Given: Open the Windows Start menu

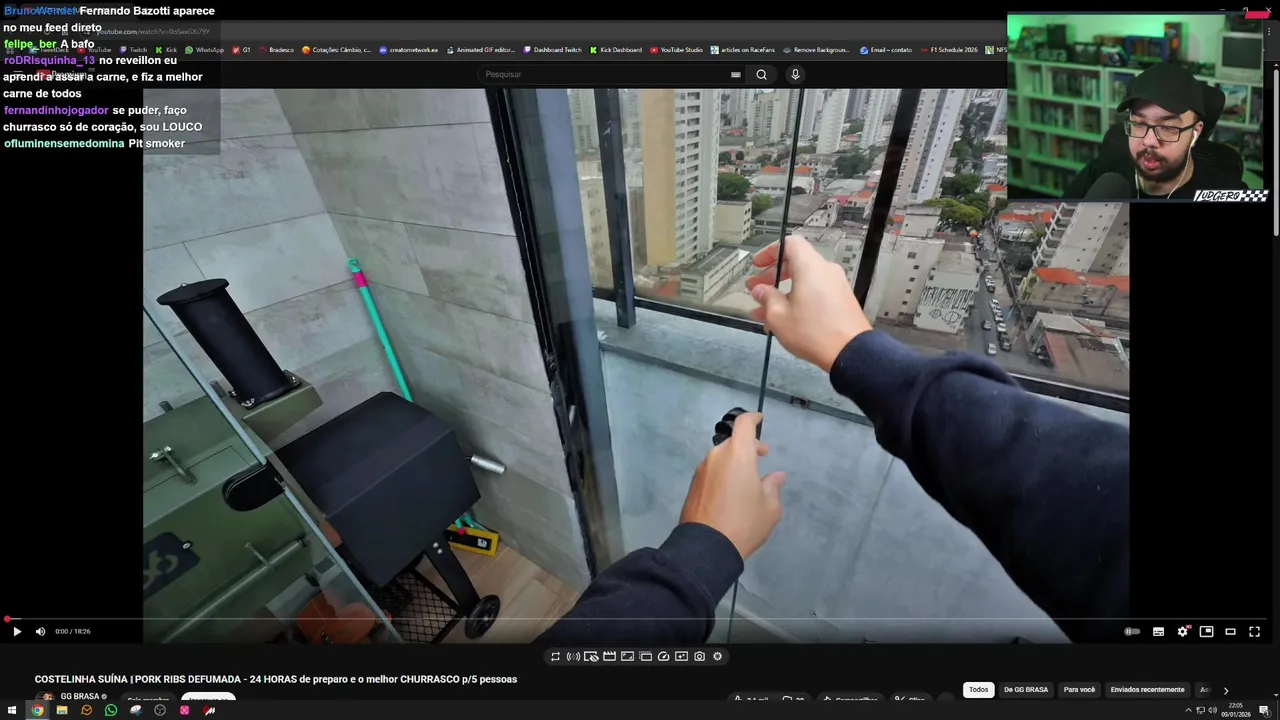Looking at the screenshot, I should point(12,710).
